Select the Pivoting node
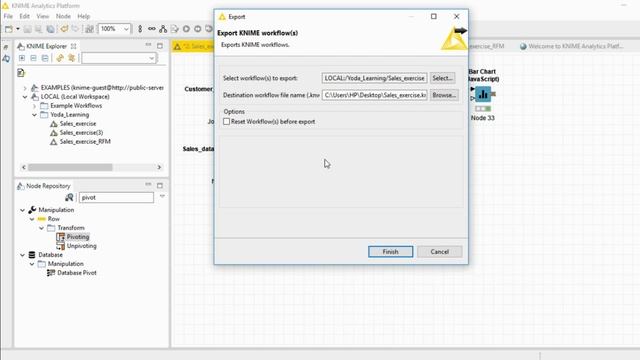This screenshot has width=640, height=360. coord(78,237)
